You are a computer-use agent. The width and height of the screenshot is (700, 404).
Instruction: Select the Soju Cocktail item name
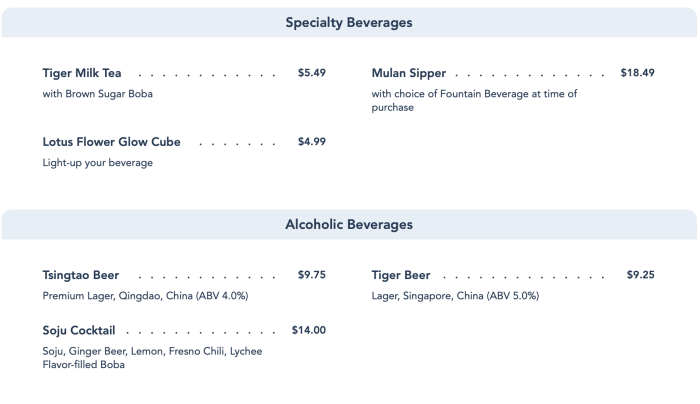tap(79, 330)
